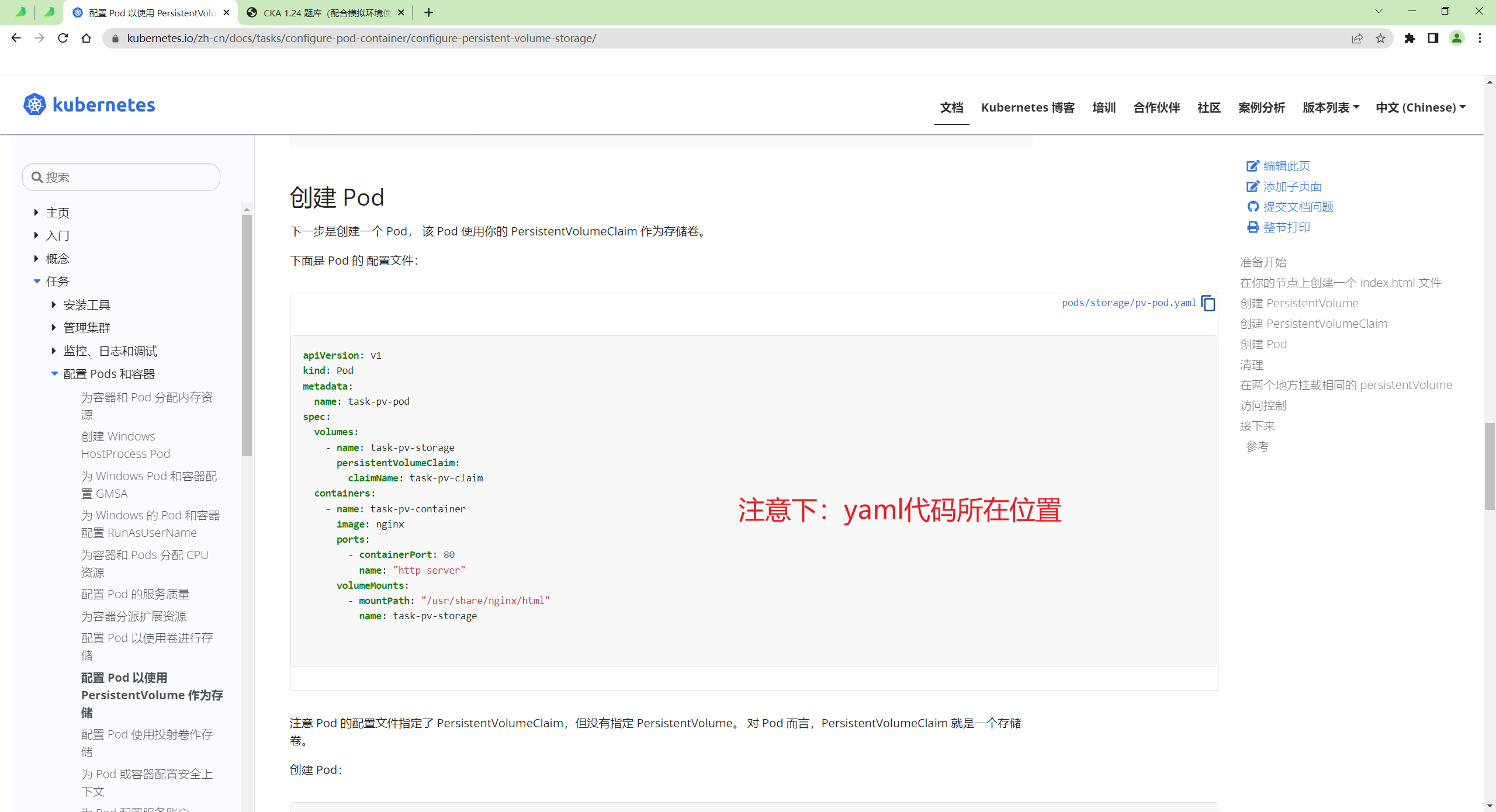
Task: Click the main page vertical scrollbar thumb
Action: coord(1490,466)
